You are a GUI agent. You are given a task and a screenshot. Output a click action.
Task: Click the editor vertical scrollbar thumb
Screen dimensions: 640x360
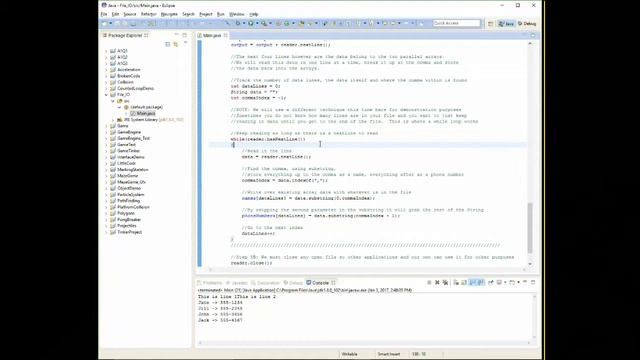(x=530, y=228)
